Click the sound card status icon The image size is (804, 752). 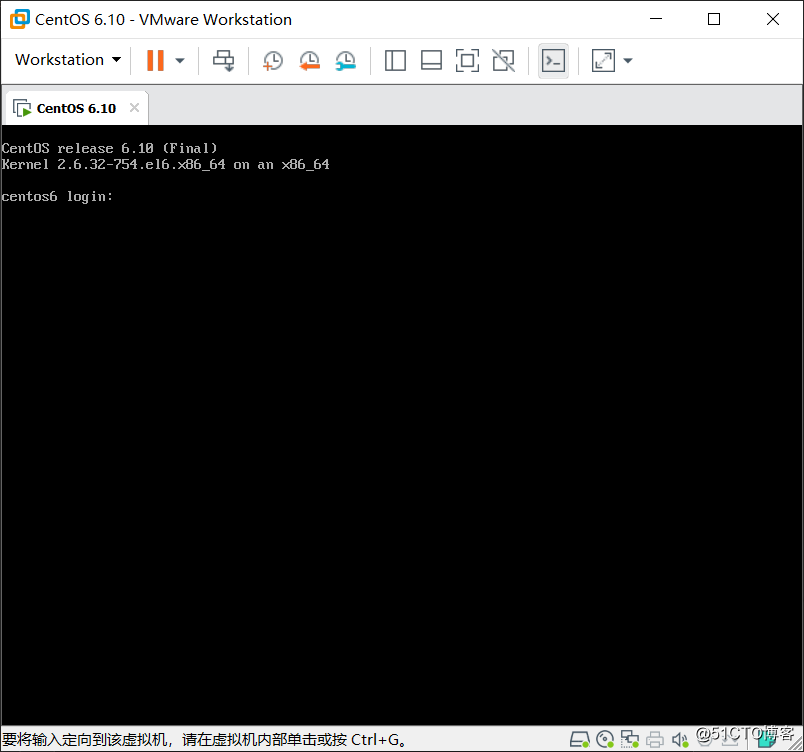(680, 739)
